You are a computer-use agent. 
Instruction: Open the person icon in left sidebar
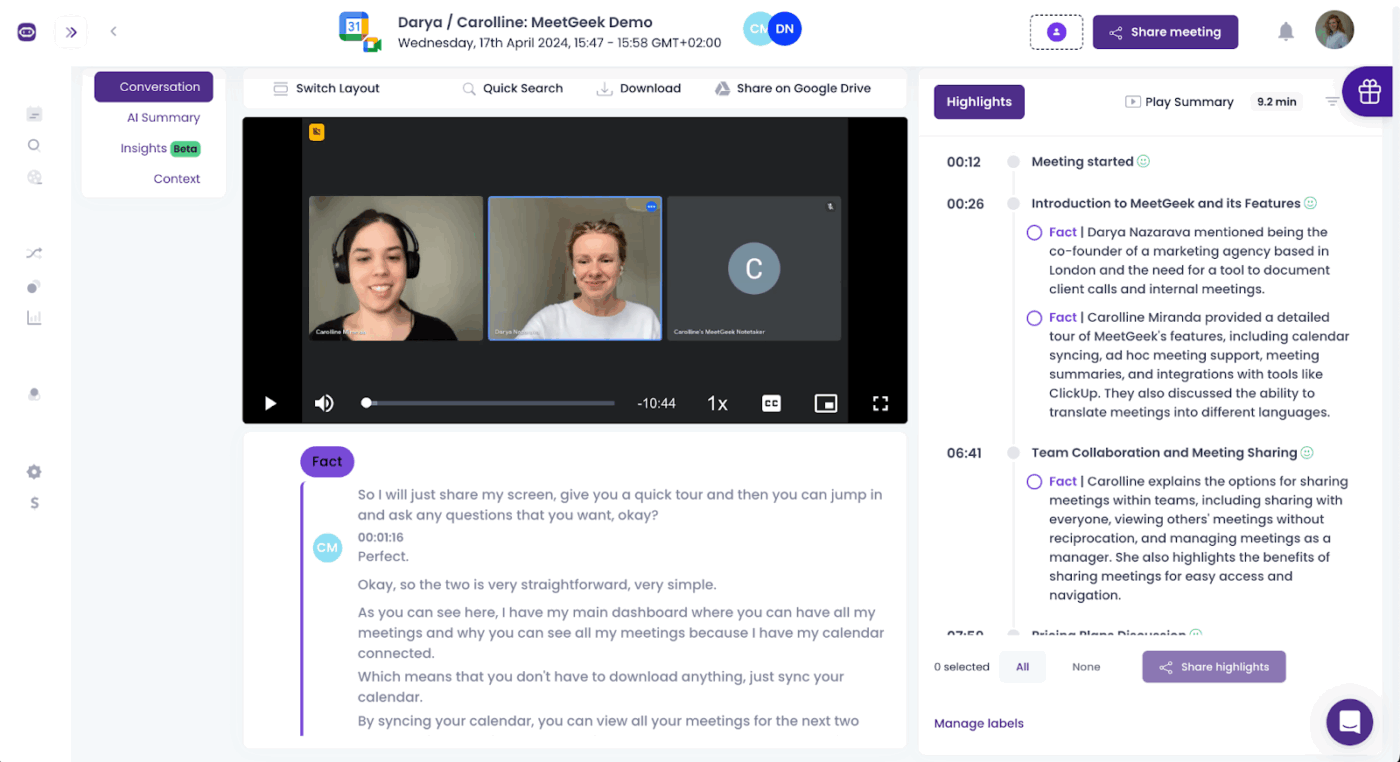click(x=34, y=395)
